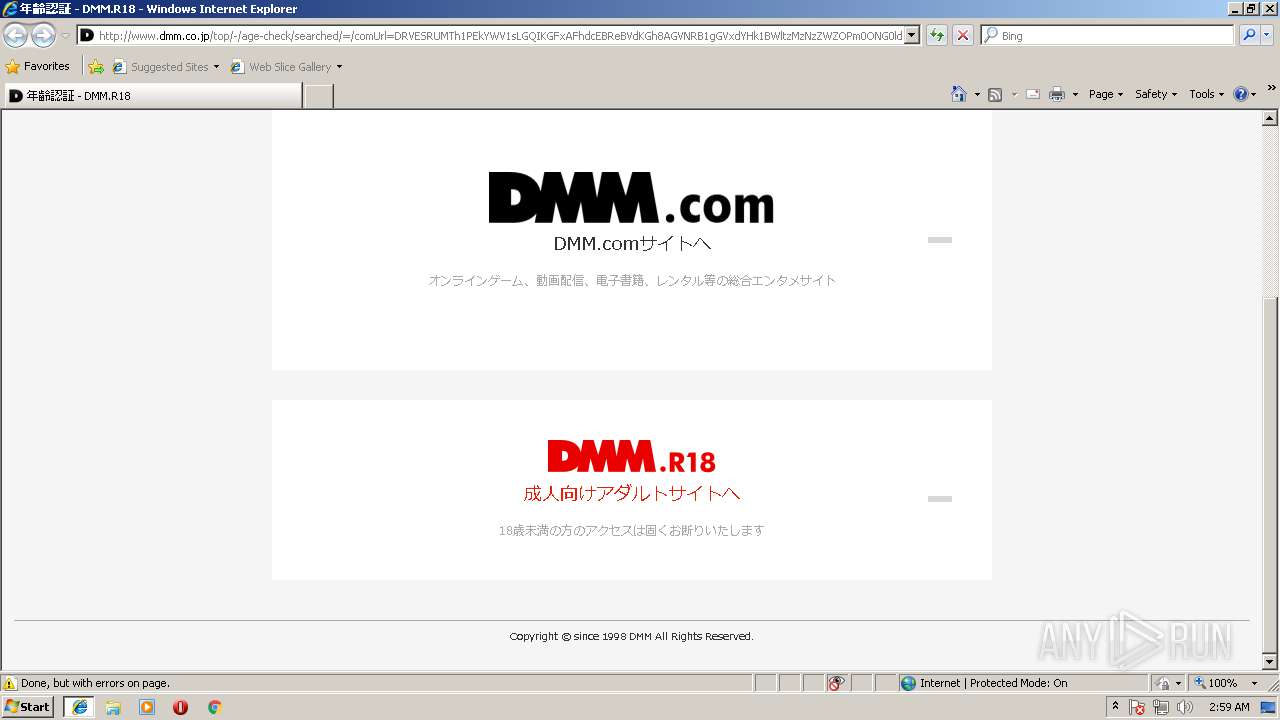The width and height of the screenshot is (1280, 720).
Task: Open the recent pages dropdown arrow
Action: [65, 36]
